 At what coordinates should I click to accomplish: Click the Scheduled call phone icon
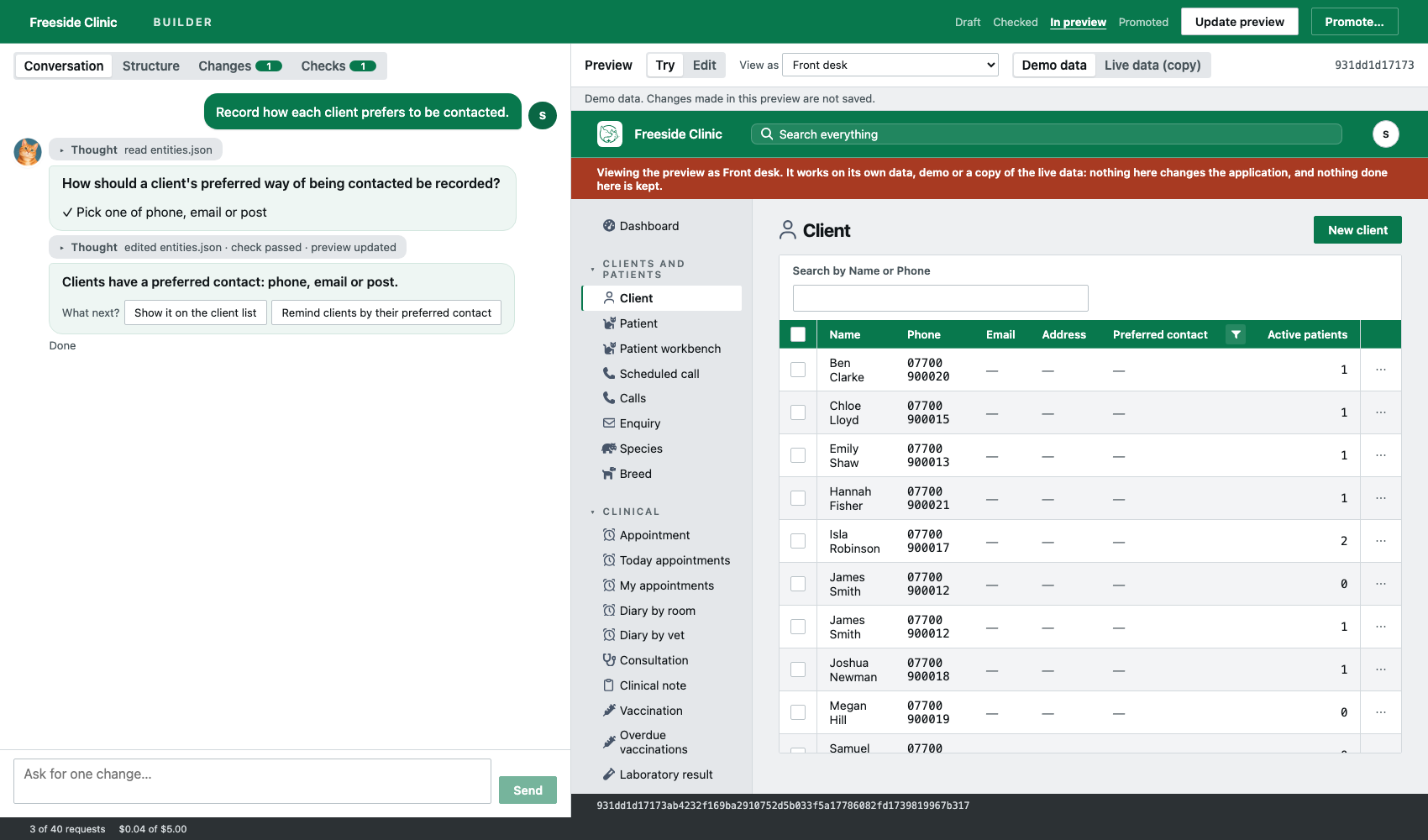tap(609, 374)
